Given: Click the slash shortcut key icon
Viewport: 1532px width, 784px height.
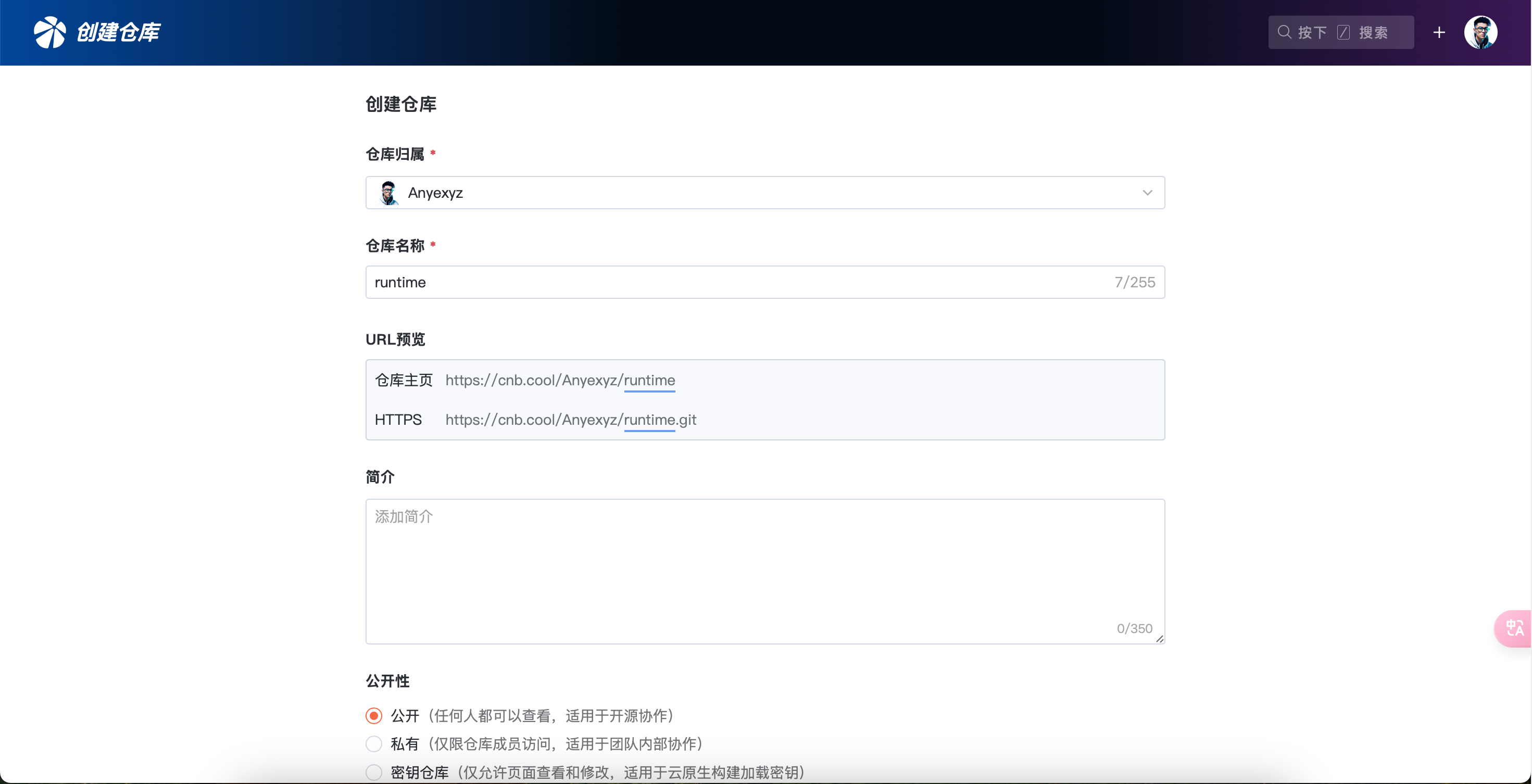Looking at the screenshot, I should click(1343, 32).
